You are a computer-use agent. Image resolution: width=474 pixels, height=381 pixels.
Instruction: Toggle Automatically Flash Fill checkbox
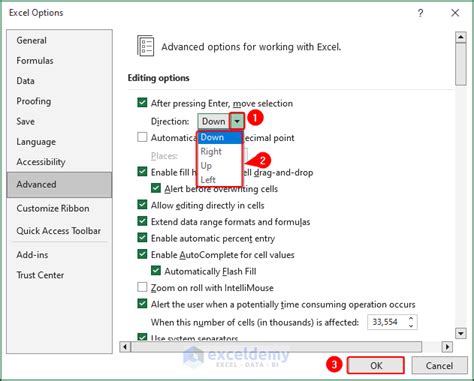pos(156,271)
